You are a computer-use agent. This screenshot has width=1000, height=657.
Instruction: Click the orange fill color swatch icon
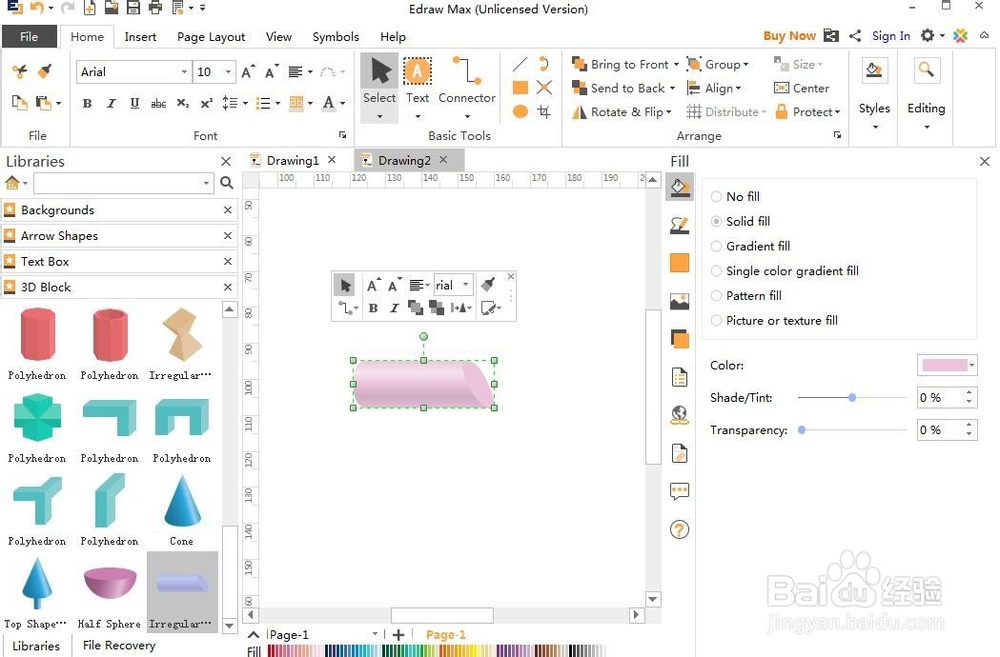point(679,263)
